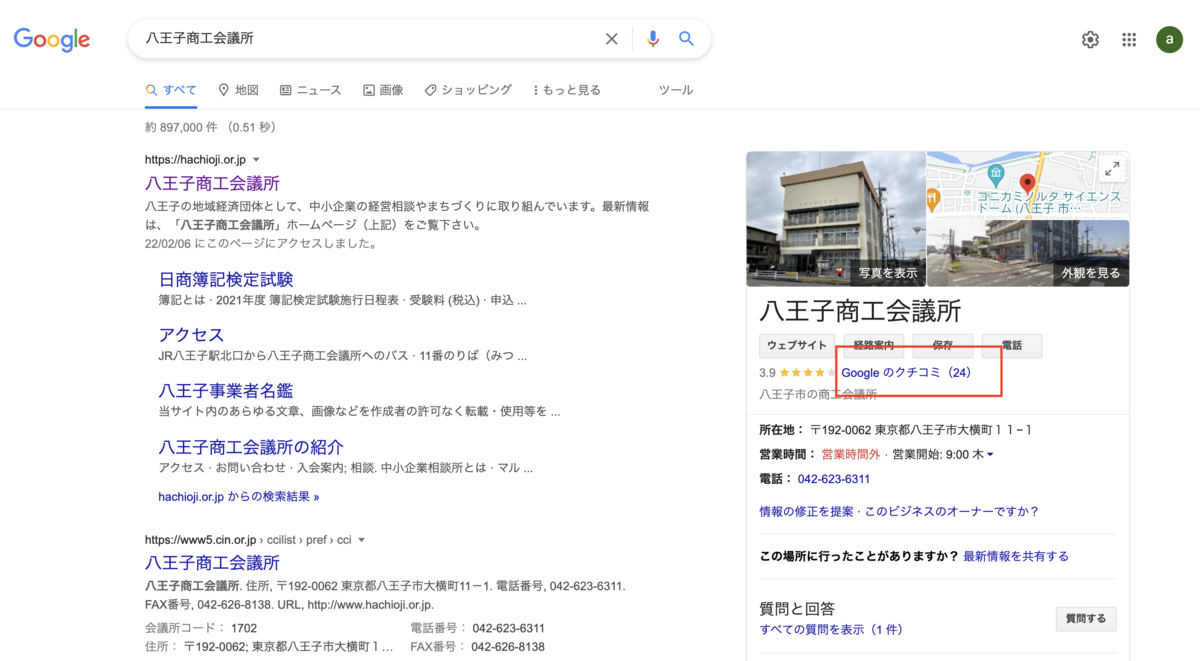Screen dimensions: 1200x661
Task: Expand the map with the fullscreen arrows icon
Action: pyautogui.click(x=1113, y=169)
